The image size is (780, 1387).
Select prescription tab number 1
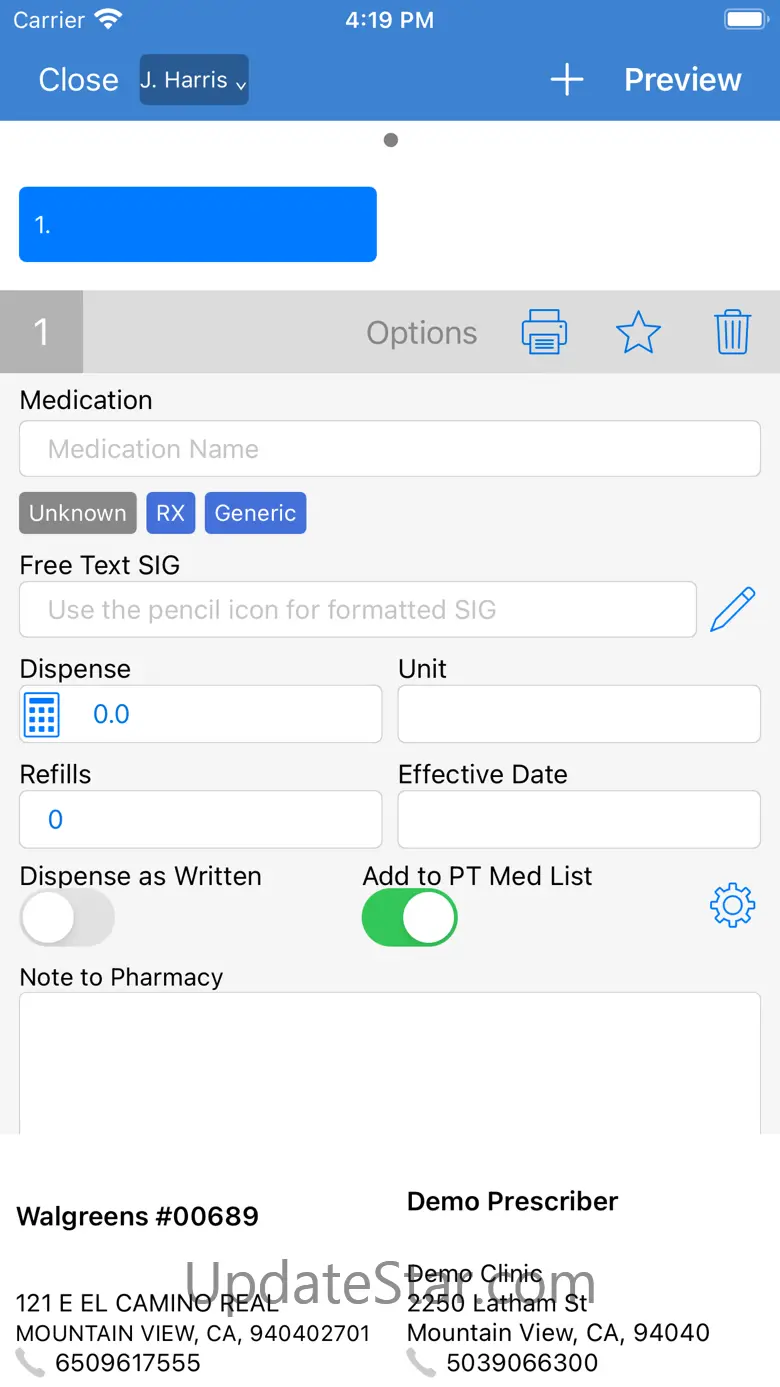198,225
